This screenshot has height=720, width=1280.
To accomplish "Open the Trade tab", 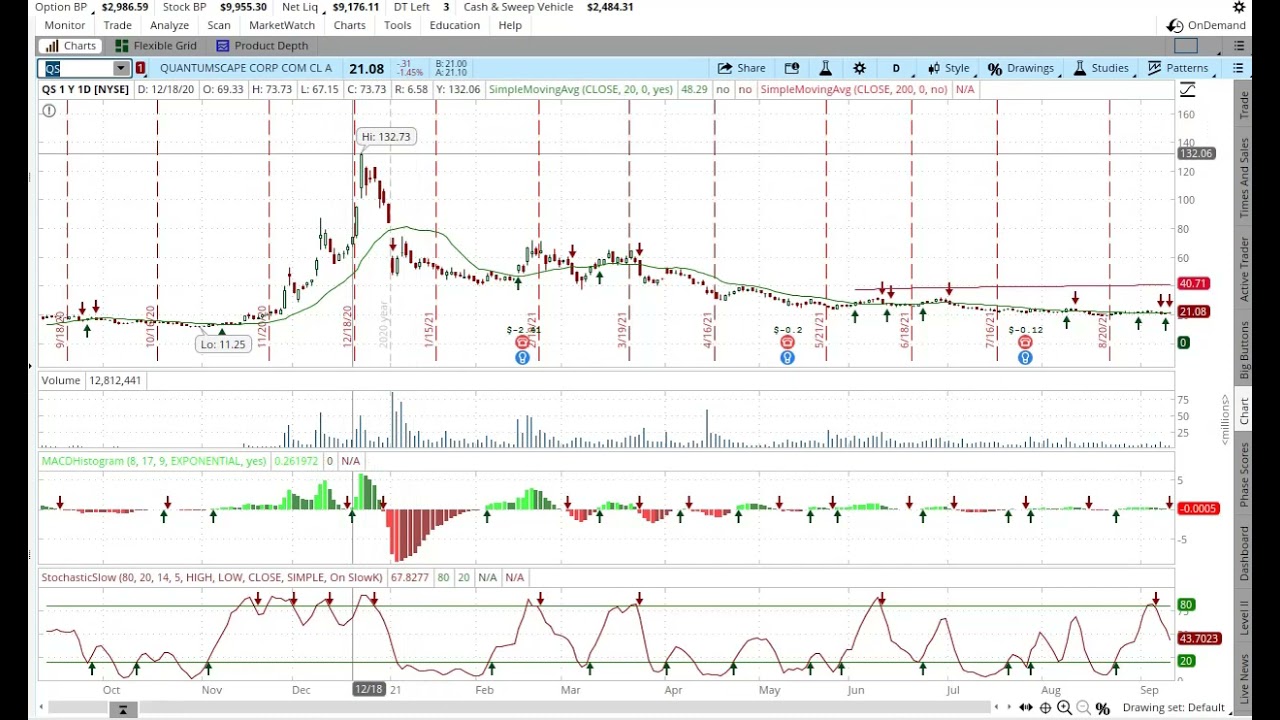I will click(117, 25).
